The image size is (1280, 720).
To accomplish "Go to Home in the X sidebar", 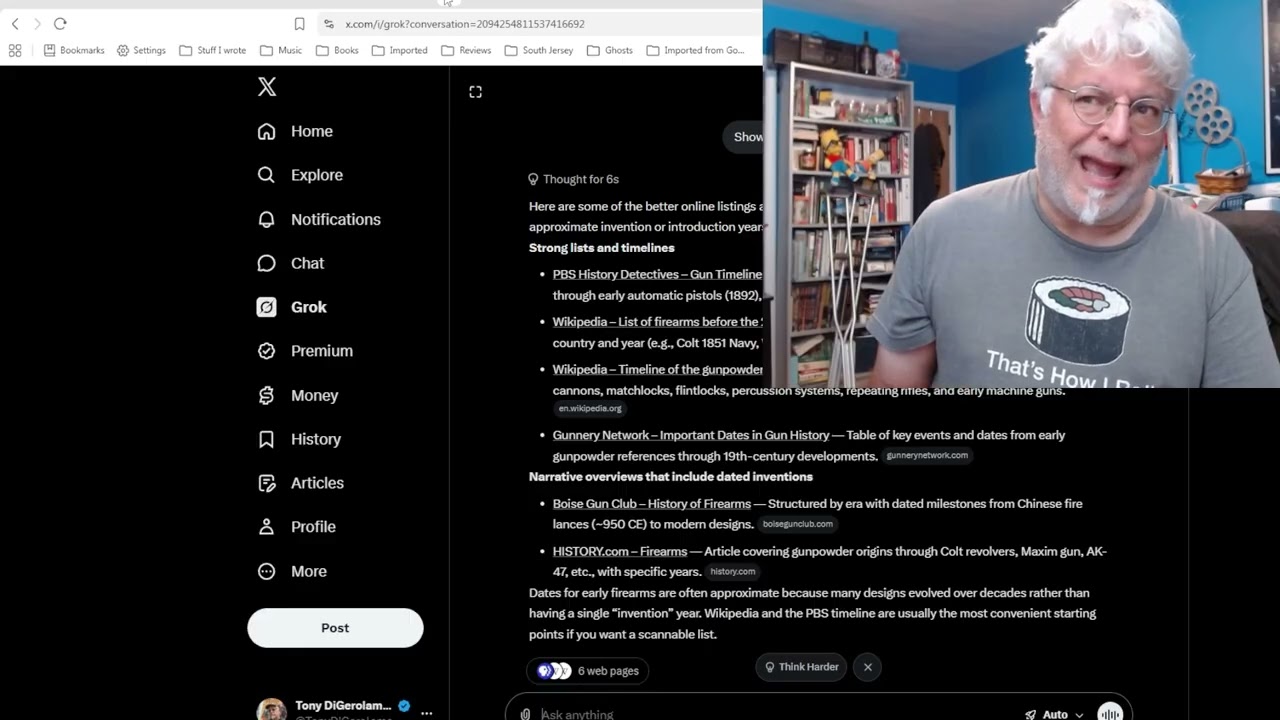I will tap(295, 131).
